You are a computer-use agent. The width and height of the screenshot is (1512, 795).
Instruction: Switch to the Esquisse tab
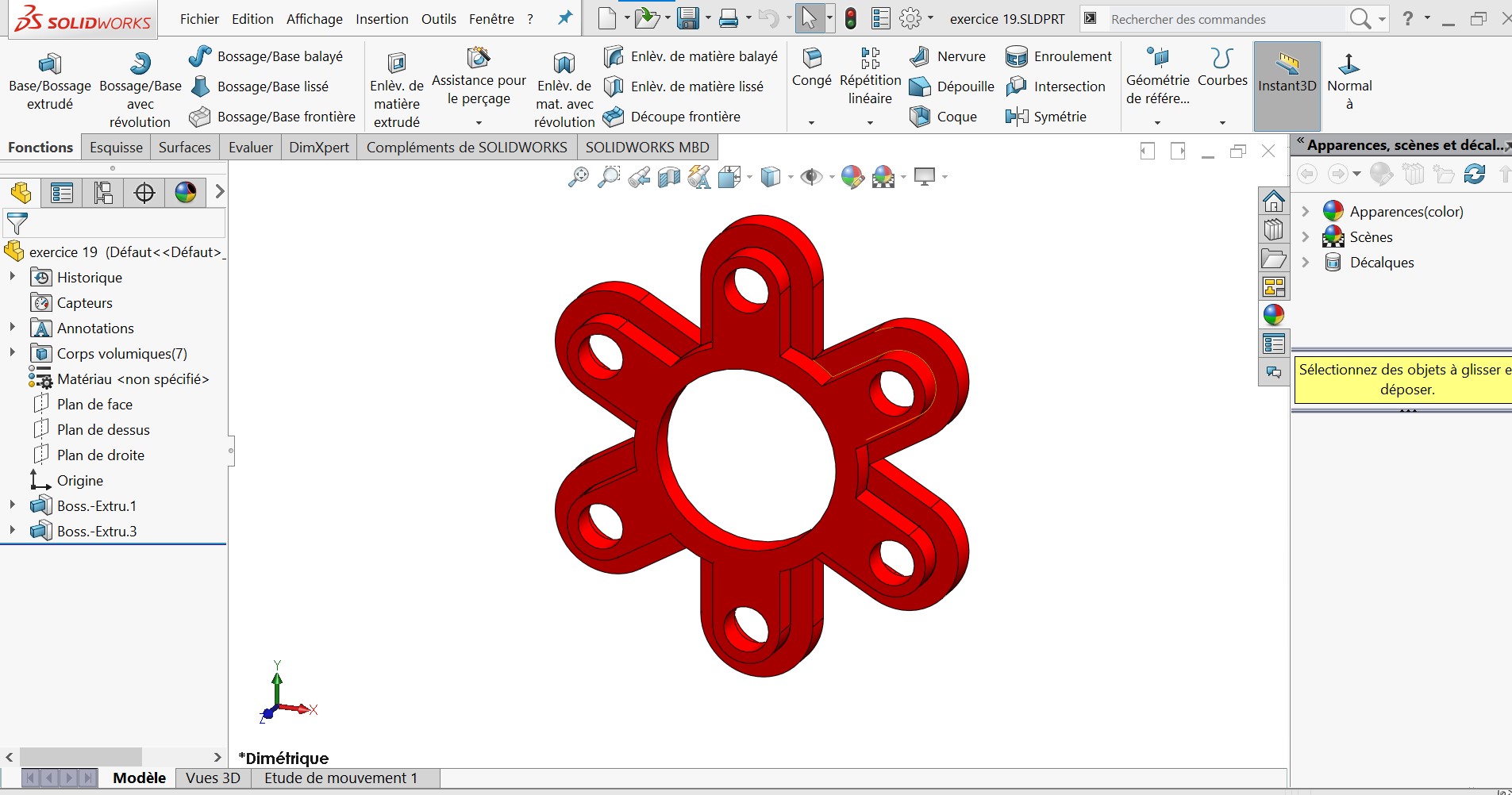(116, 148)
